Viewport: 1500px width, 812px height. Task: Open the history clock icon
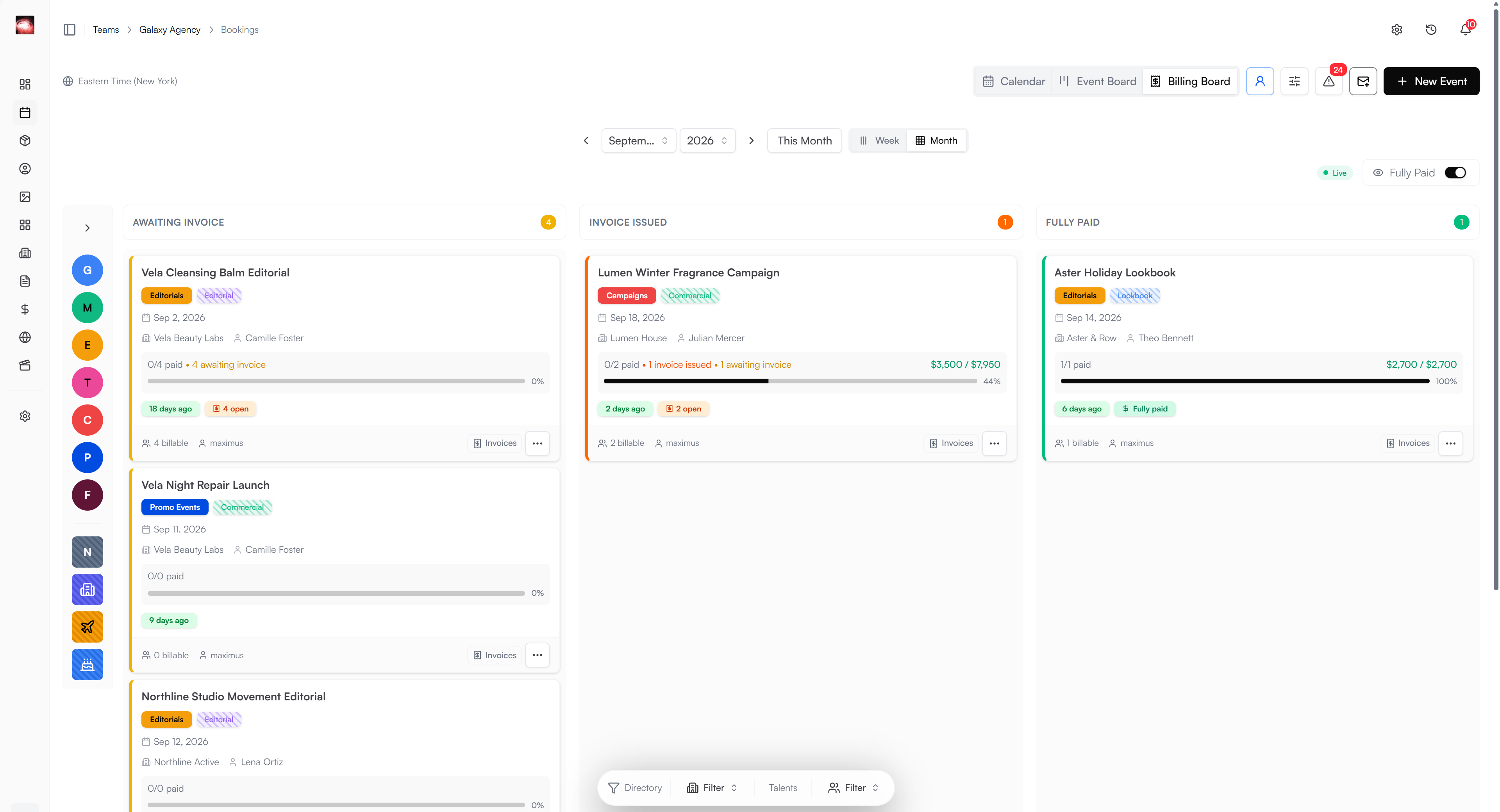[x=1431, y=30]
